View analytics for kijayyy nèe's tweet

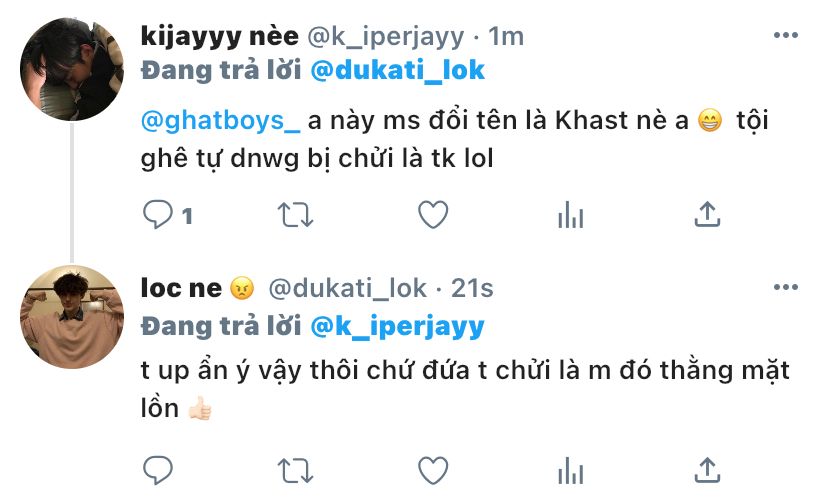570,215
